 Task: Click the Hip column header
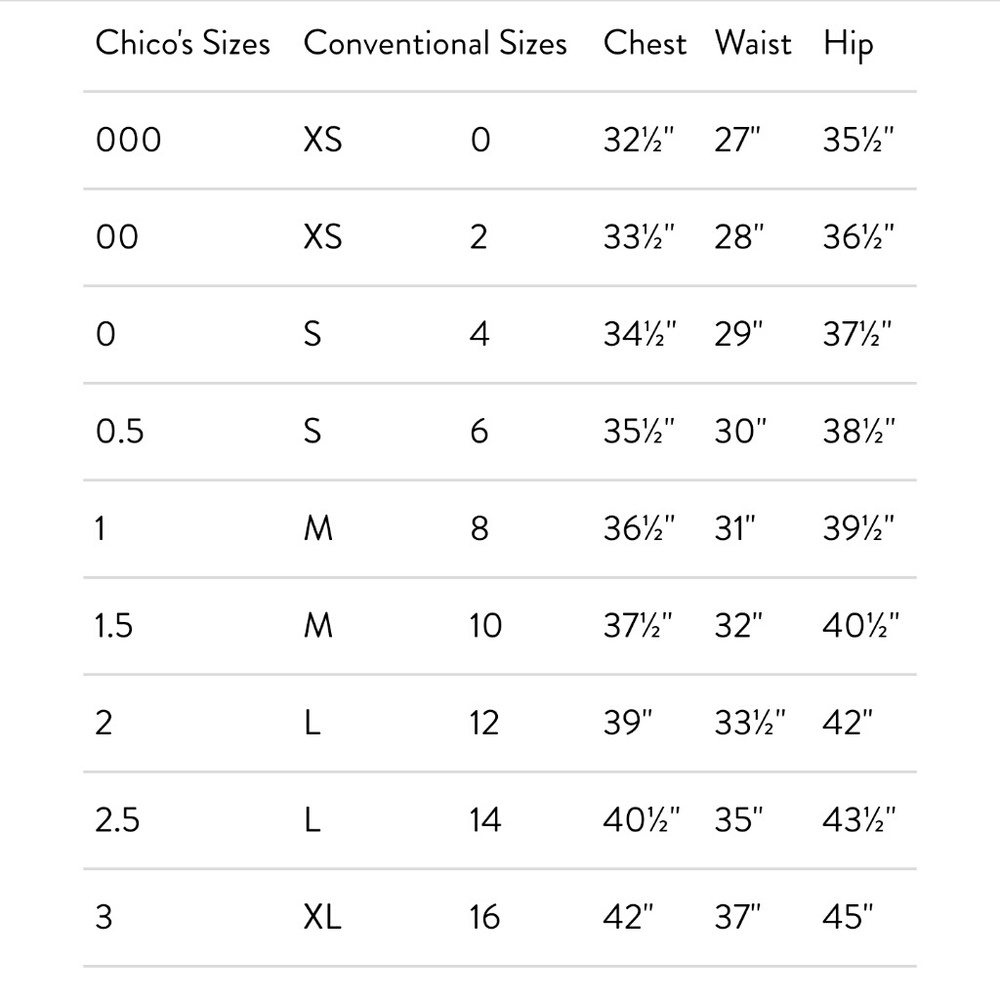tap(848, 44)
